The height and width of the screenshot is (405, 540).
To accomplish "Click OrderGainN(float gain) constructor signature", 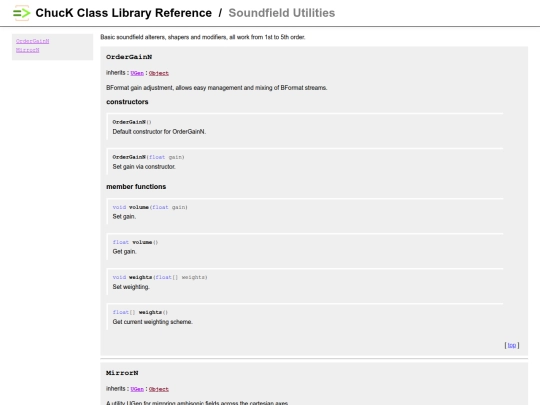I will (148, 157).
